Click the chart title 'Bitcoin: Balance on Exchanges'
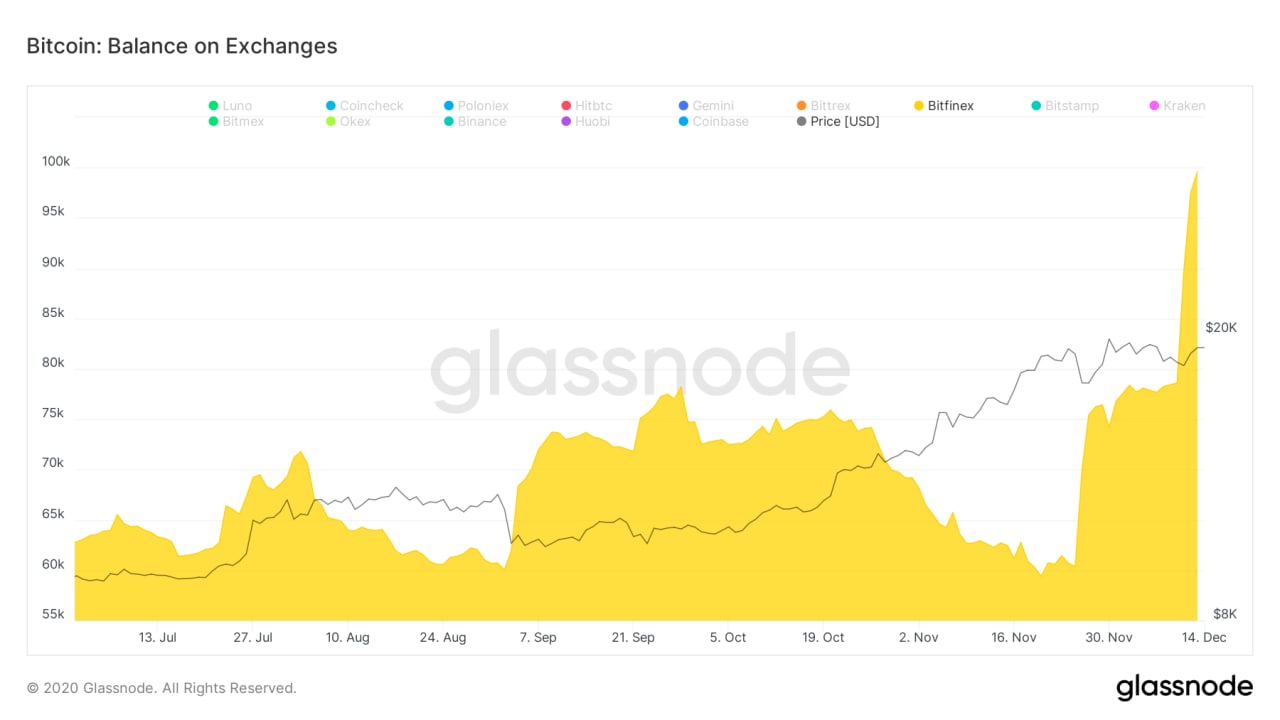 pyautogui.click(x=182, y=46)
